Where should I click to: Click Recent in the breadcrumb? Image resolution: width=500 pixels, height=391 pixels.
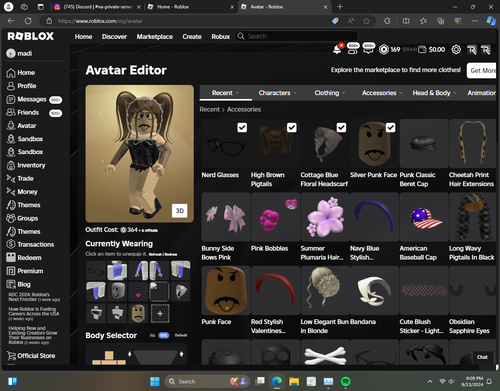210,109
